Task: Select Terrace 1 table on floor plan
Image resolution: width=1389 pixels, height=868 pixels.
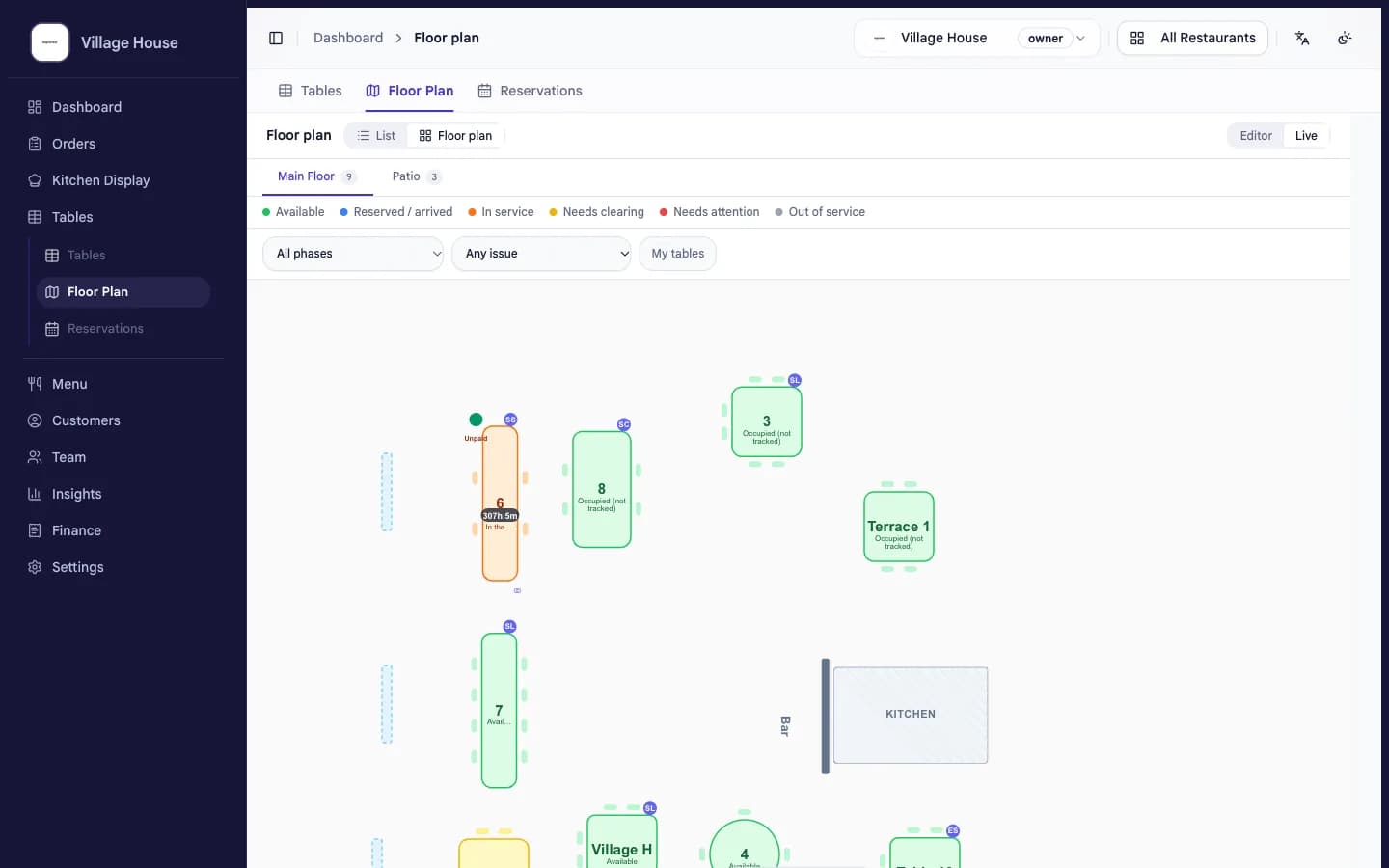Action: pos(899,527)
